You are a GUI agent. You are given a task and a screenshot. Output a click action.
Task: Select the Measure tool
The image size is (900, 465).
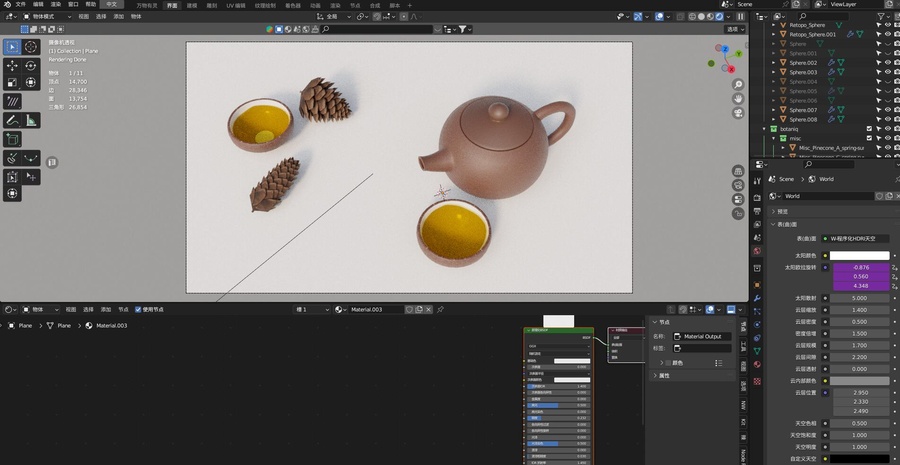[x=31, y=121]
